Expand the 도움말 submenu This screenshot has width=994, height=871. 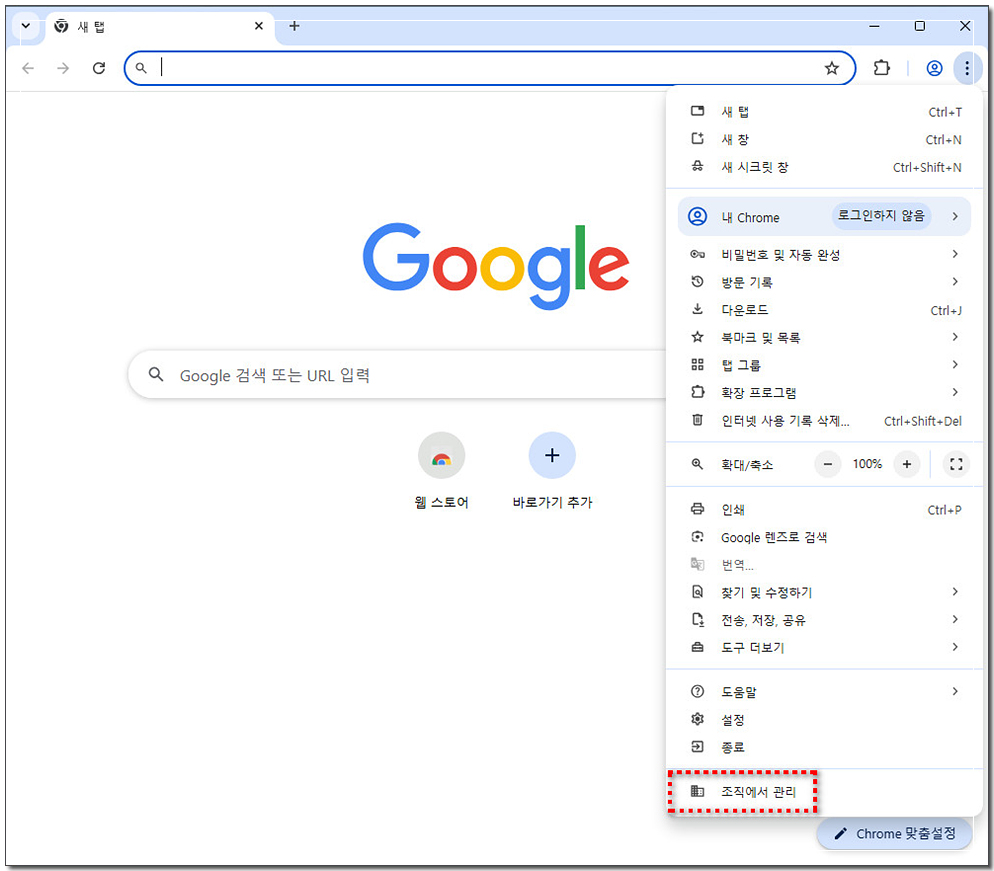(825, 692)
